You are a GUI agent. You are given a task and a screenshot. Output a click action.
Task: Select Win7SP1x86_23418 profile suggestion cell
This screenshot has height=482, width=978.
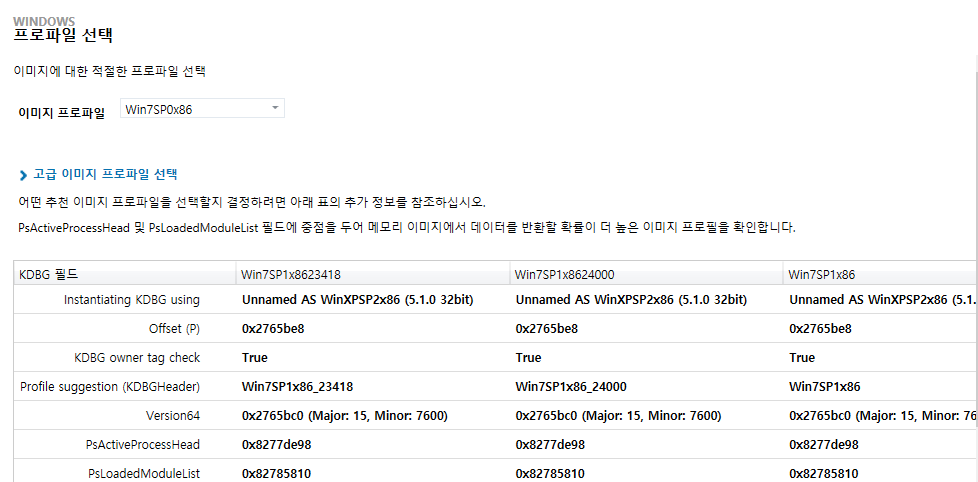[x=298, y=387]
